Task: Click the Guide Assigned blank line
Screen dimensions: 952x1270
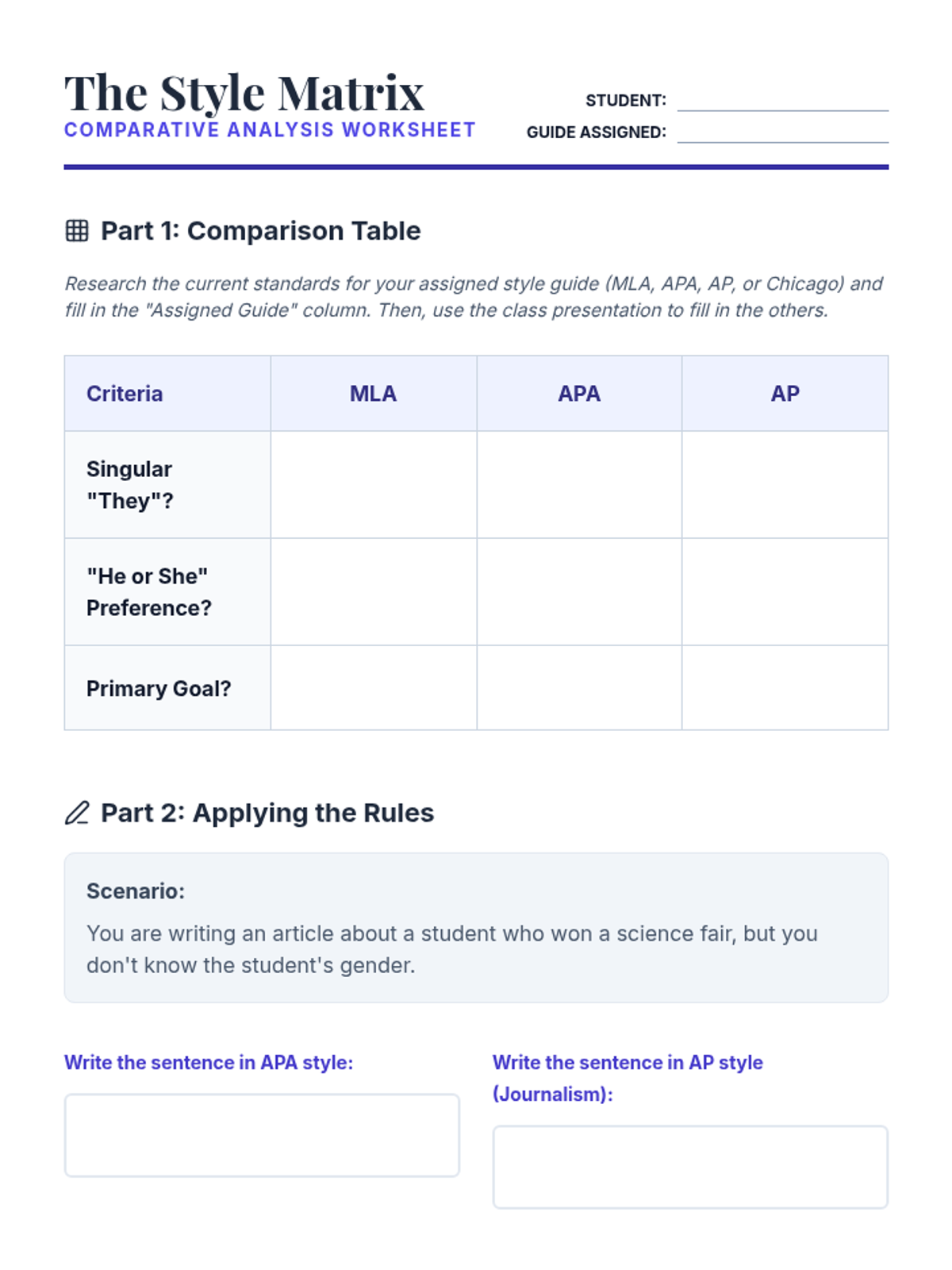Action: click(782, 133)
